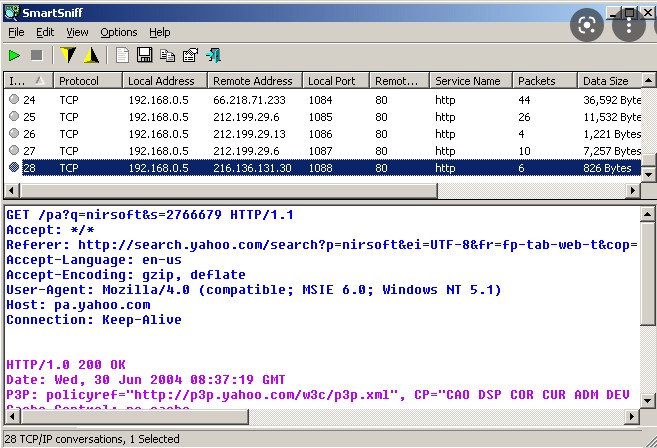Sort by Remote Address column header
The width and height of the screenshot is (657, 448).
tap(255, 80)
